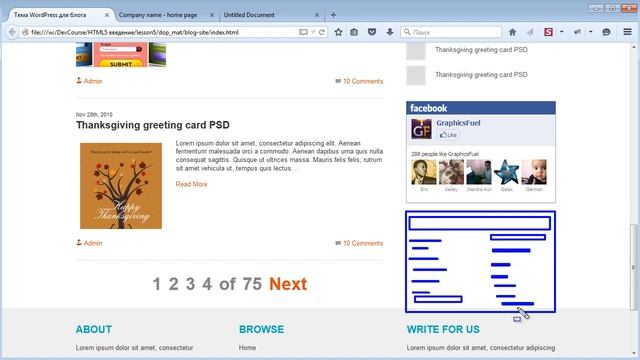Image resolution: width=640 pixels, height=360 pixels.
Task: Click the facebook header logo in widget
Action: point(429,108)
